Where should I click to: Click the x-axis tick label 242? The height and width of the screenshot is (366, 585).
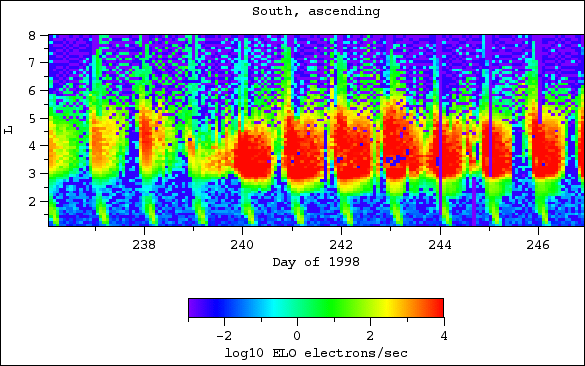click(x=341, y=245)
